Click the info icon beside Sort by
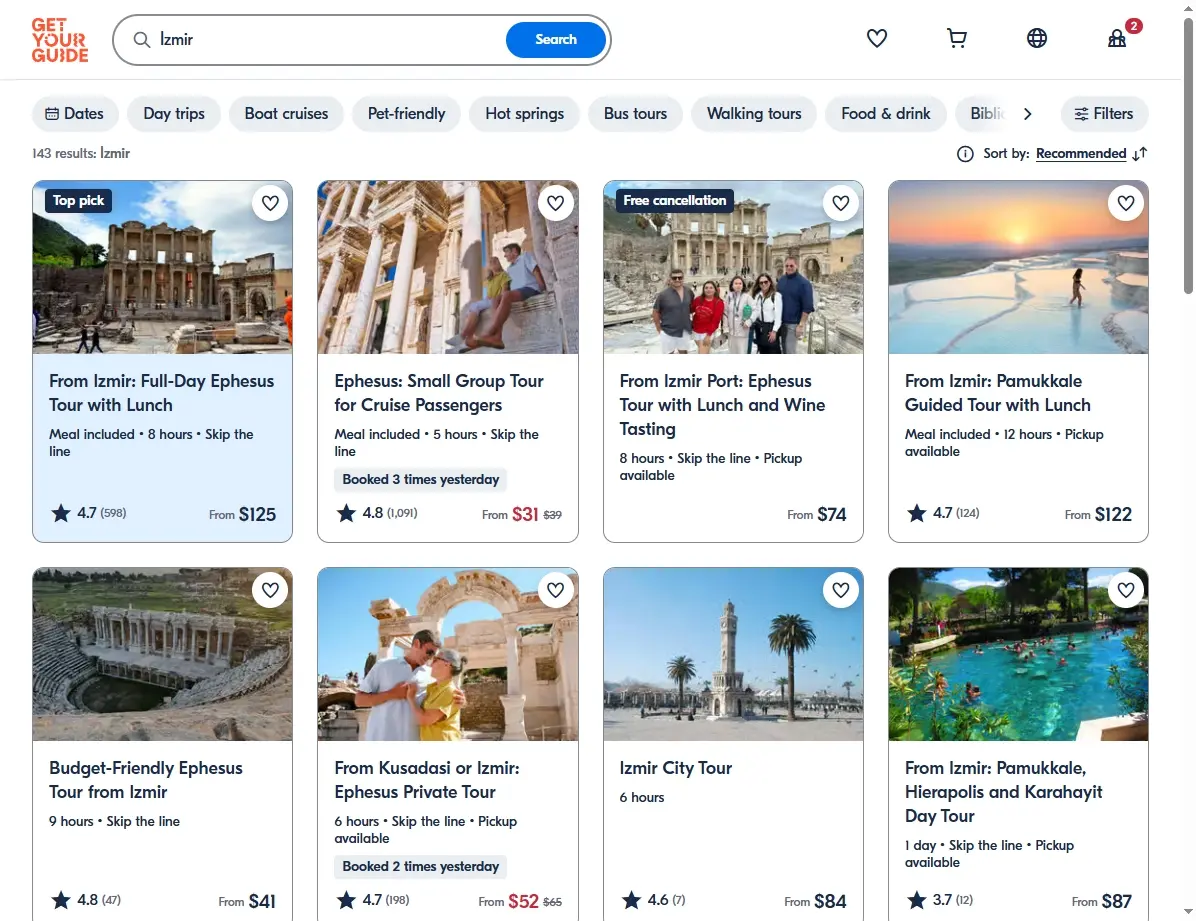Screen dimensions: 1196x921 tap(965, 154)
